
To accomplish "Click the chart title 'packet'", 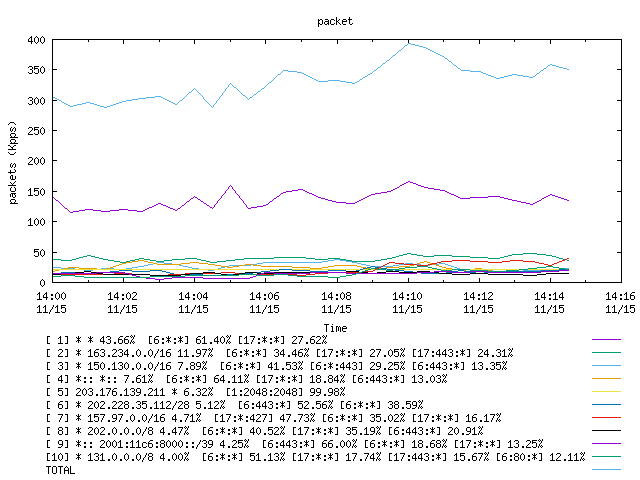I will click(335, 22).
